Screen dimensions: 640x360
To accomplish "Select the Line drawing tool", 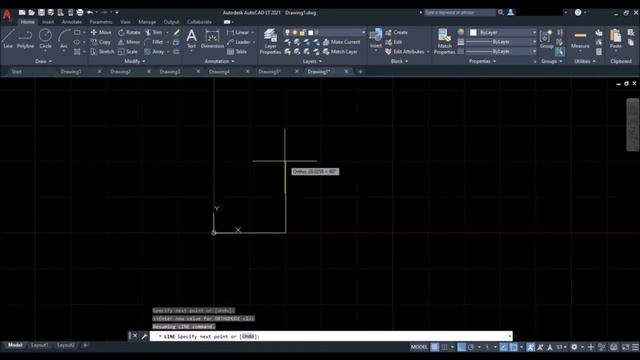I will (8, 39).
